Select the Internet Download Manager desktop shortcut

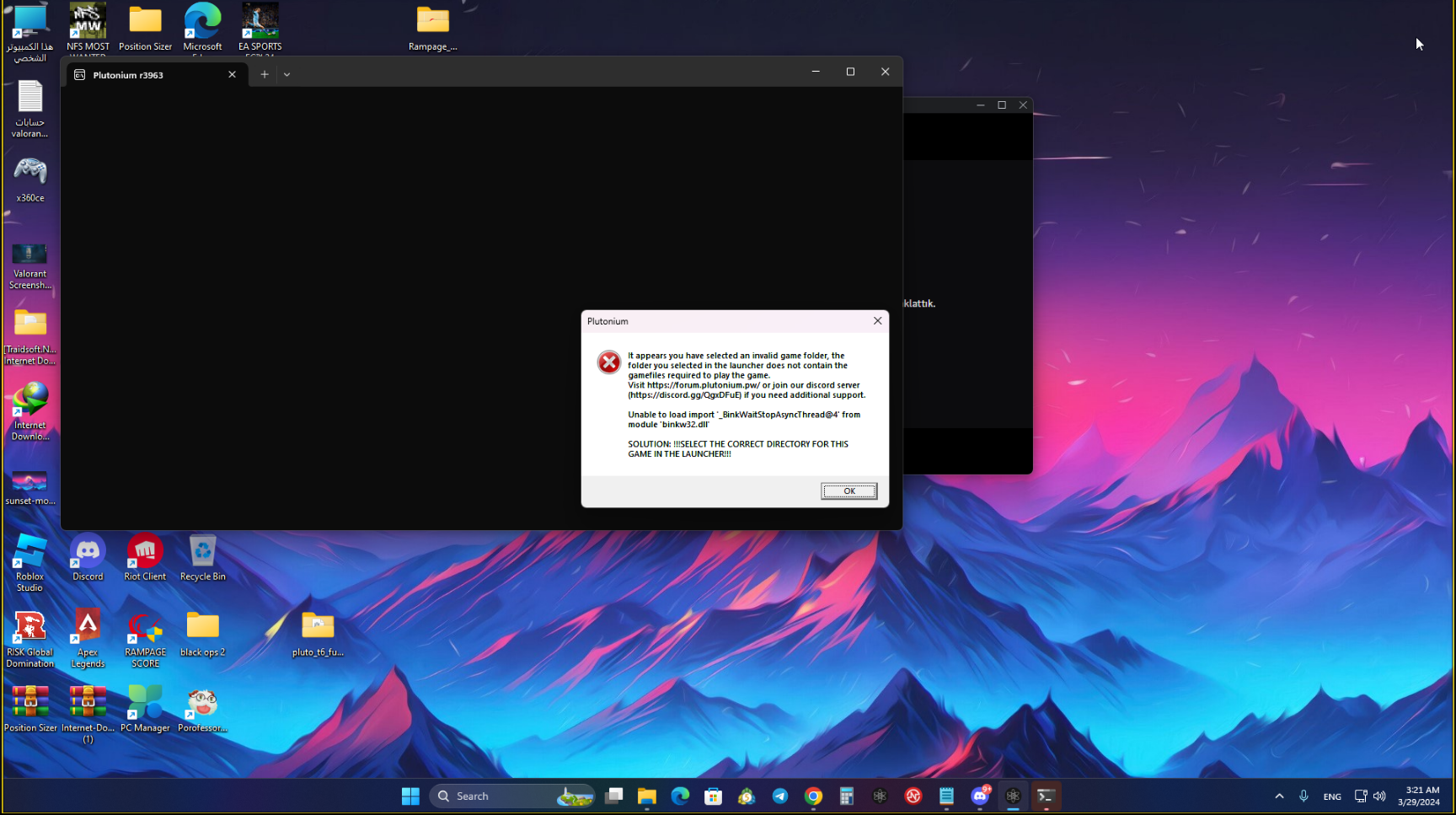(x=30, y=411)
